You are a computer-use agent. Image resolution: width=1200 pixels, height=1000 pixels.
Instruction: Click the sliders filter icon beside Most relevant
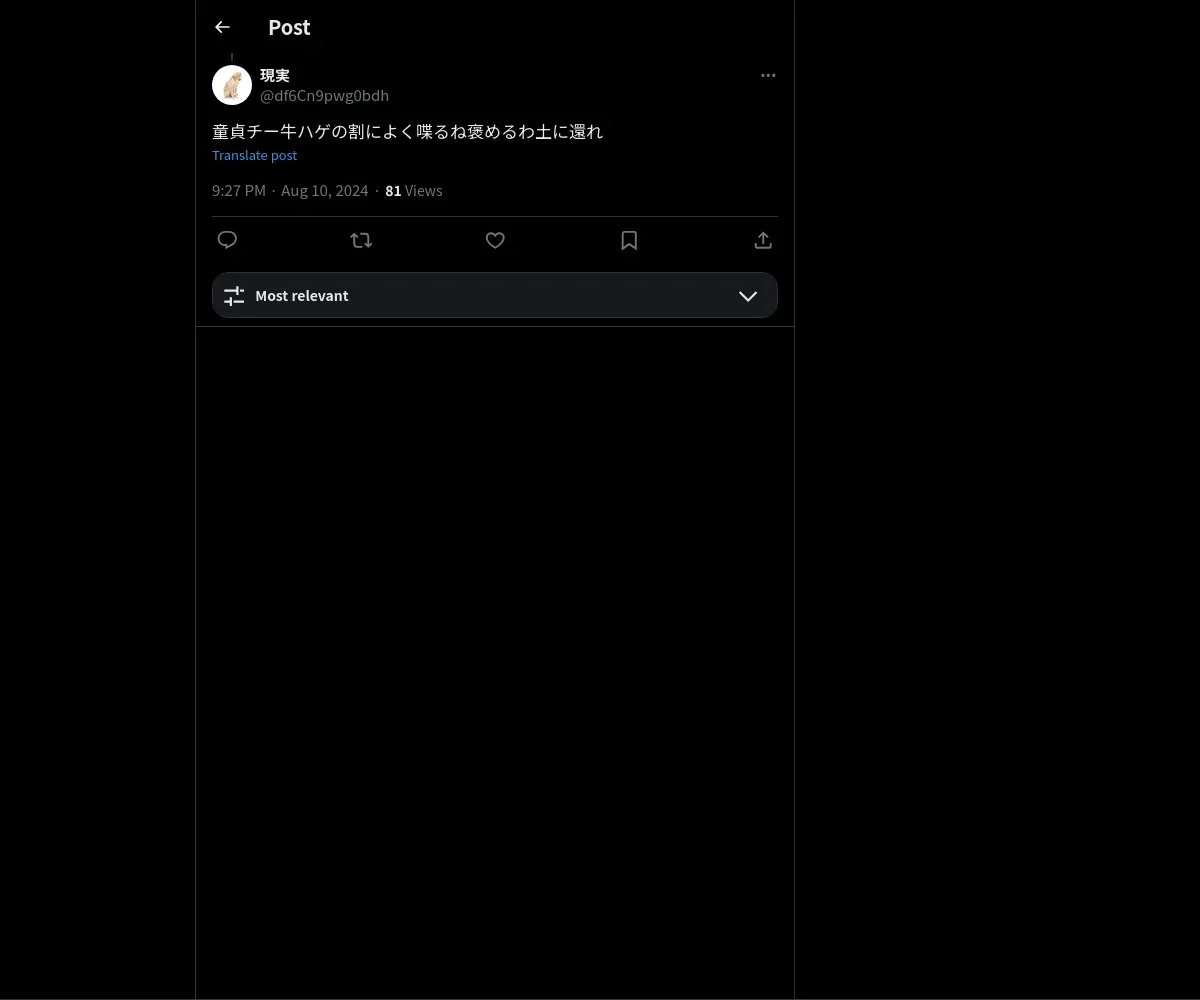tap(234, 296)
